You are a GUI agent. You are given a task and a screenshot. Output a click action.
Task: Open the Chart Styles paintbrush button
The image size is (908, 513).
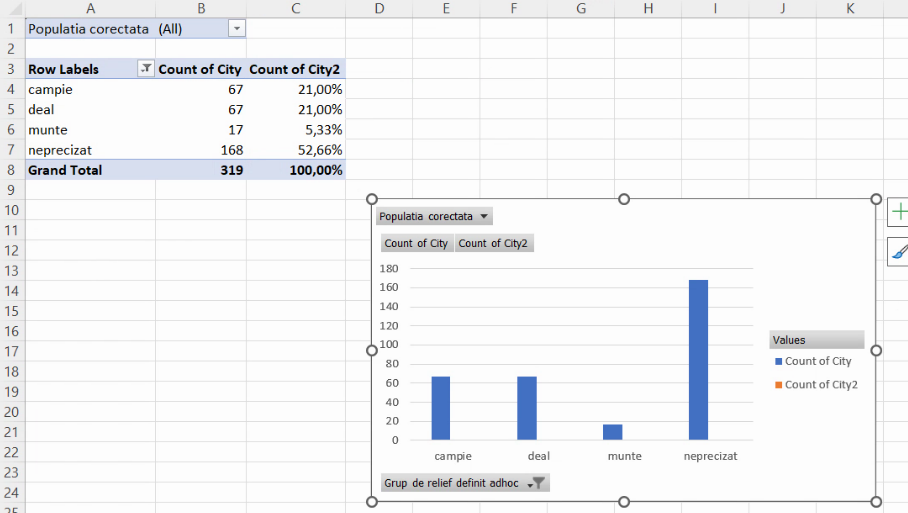898,252
